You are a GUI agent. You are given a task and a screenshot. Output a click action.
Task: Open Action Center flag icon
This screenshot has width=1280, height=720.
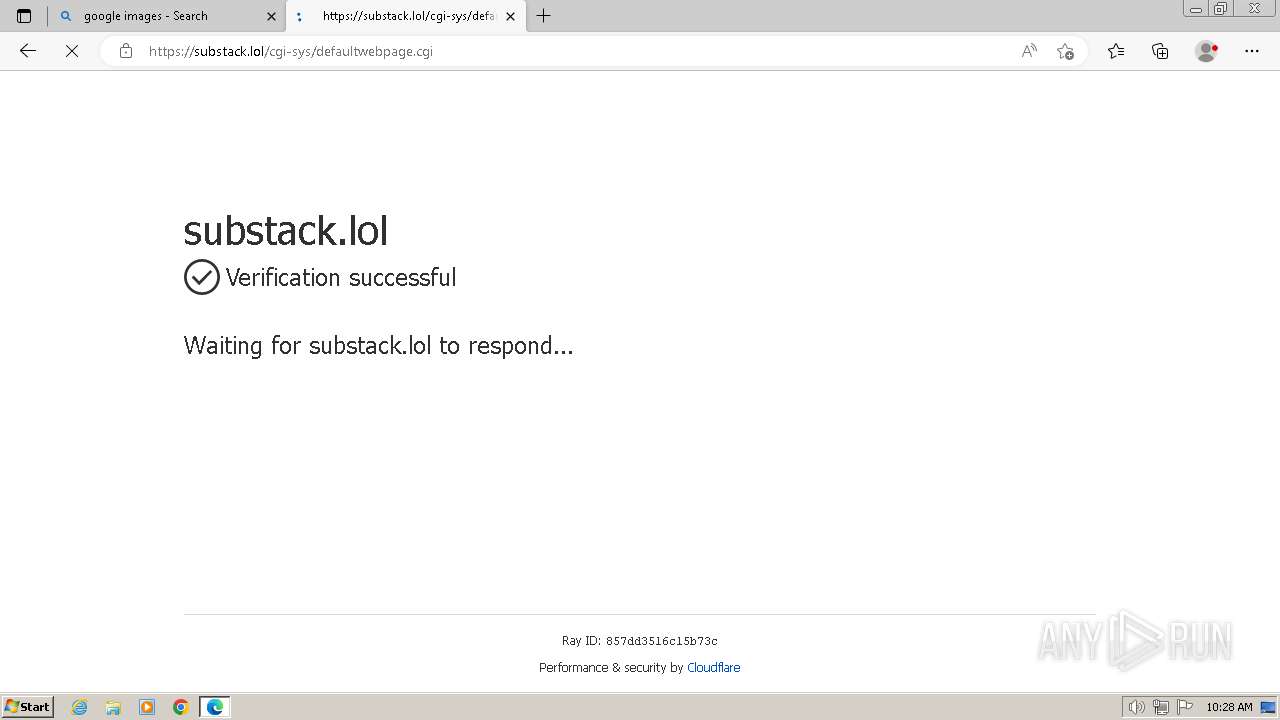(x=1185, y=707)
